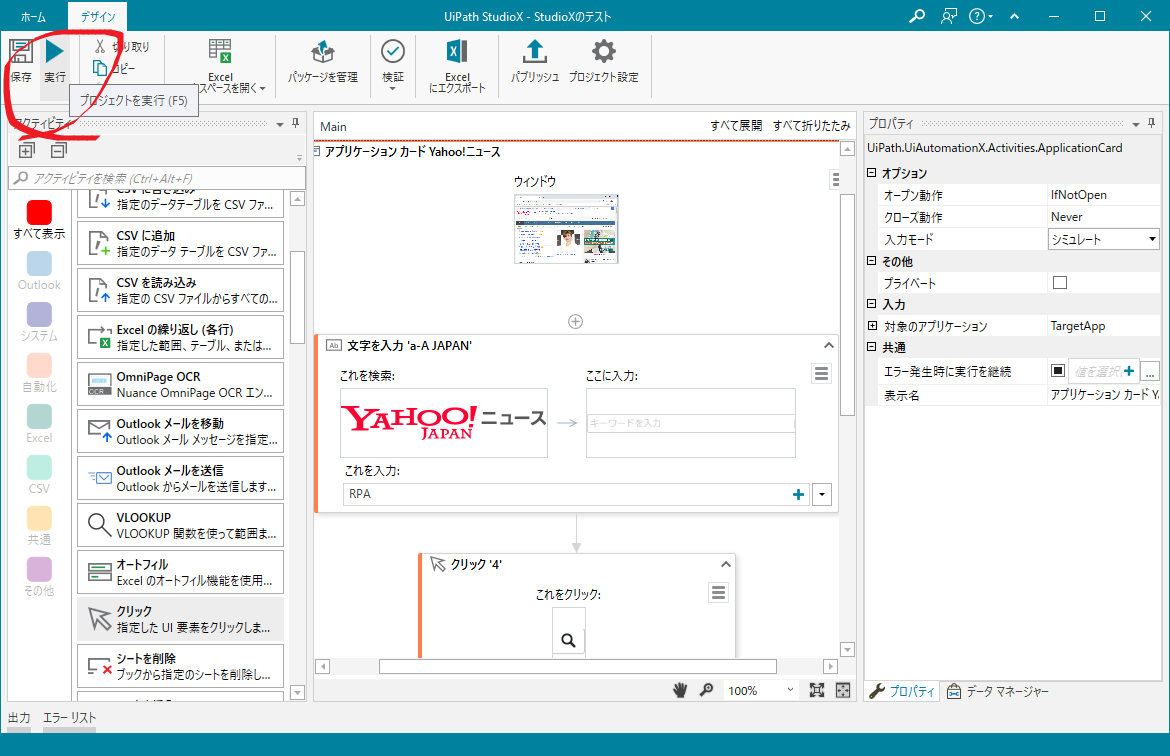Switch to the デザイン tab
The height and width of the screenshot is (756, 1170).
point(98,16)
